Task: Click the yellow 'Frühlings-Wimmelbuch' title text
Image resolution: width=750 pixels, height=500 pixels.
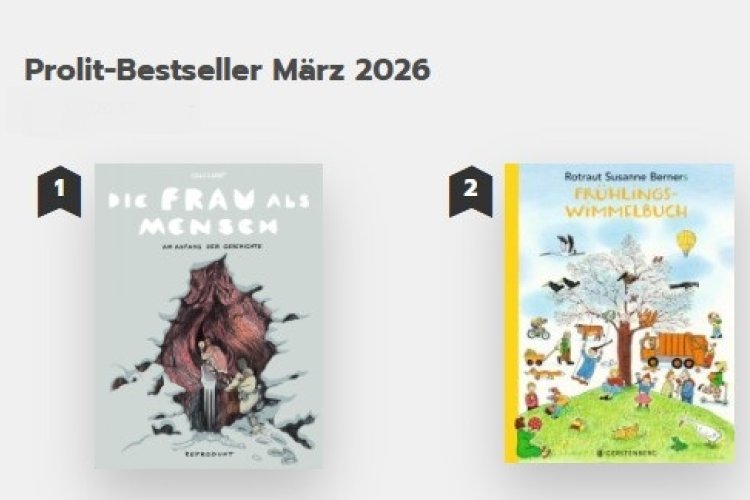Action: pyautogui.click(x=626, y=203)
